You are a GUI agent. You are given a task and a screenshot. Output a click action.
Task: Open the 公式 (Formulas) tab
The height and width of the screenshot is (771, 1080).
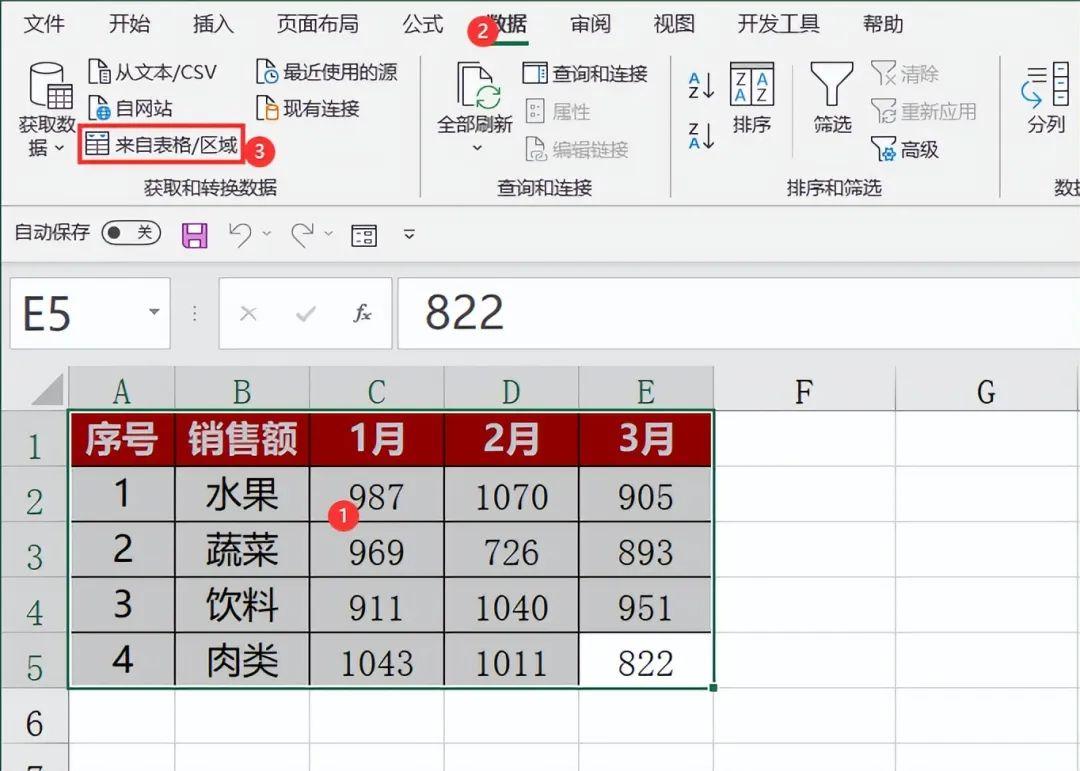(x=422, y=24)
